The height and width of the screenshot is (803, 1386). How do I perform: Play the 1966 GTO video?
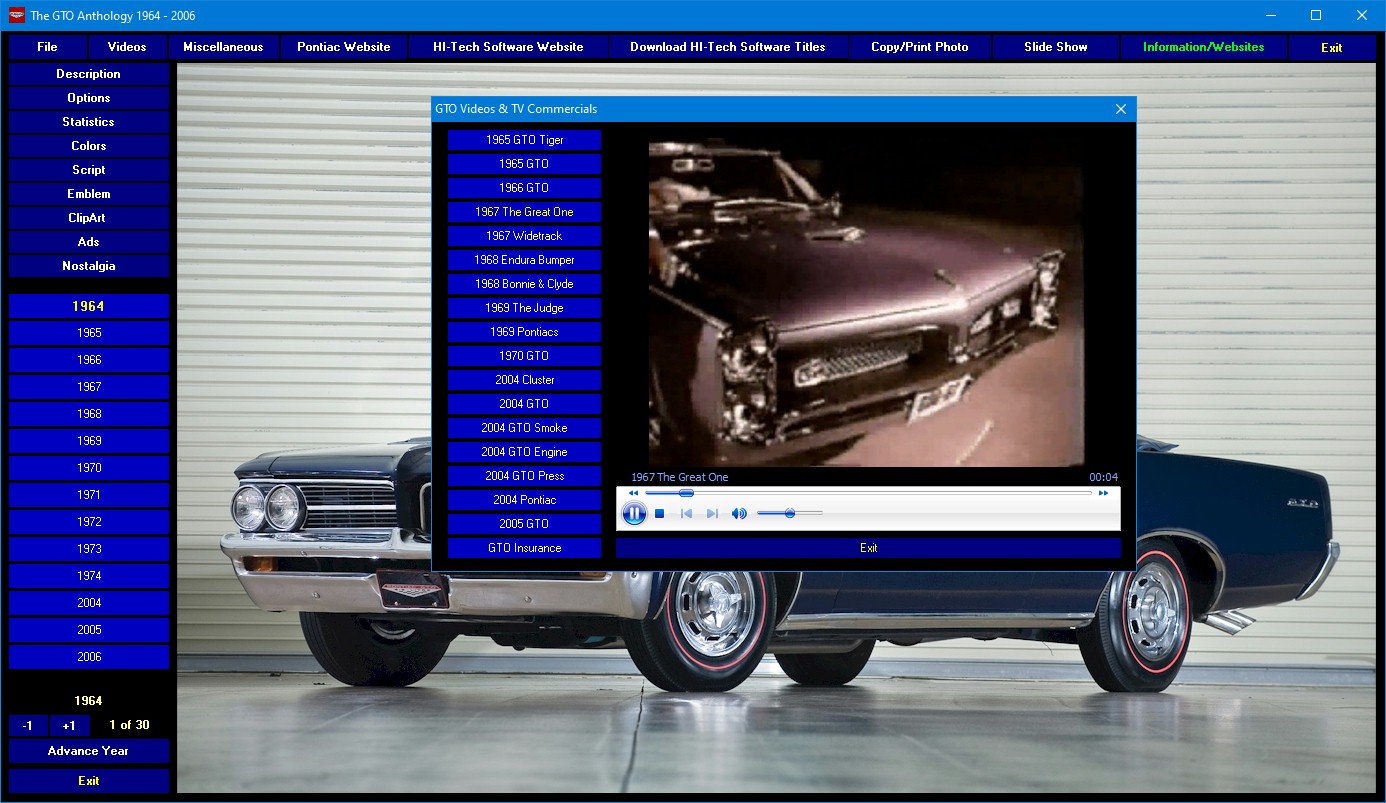click(x=525, y=188)
